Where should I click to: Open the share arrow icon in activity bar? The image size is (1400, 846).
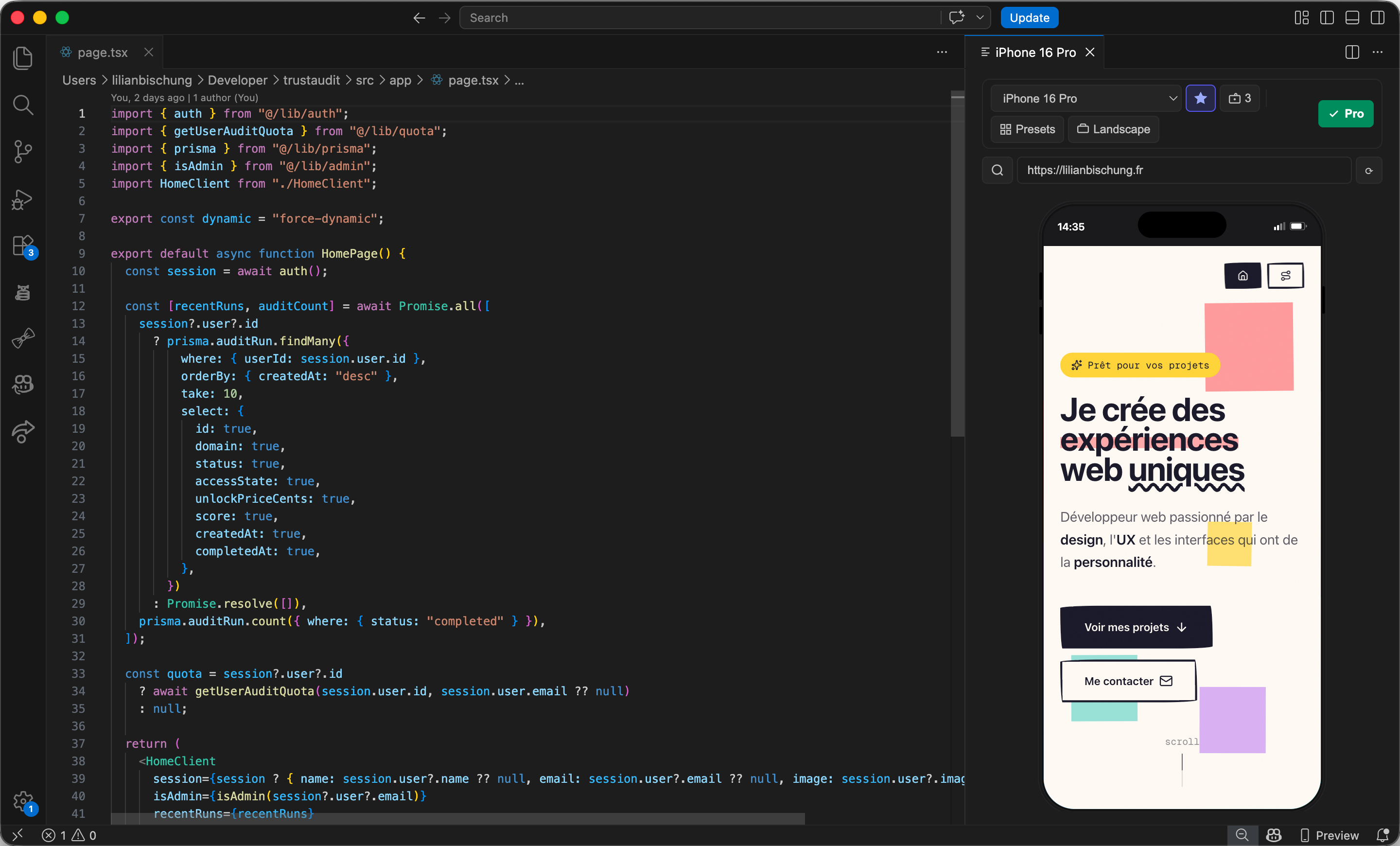coord(23,432)
